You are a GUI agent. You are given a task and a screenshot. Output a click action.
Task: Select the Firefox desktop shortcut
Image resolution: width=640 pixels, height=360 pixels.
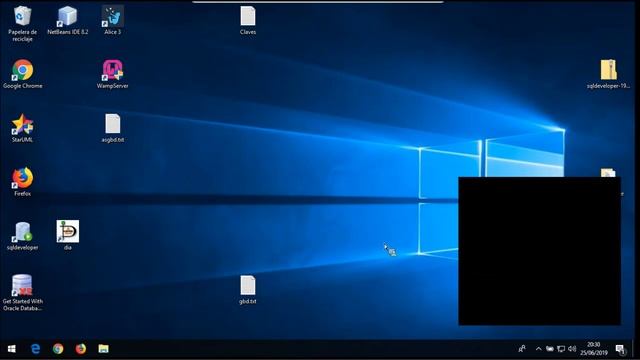point(22,182)
